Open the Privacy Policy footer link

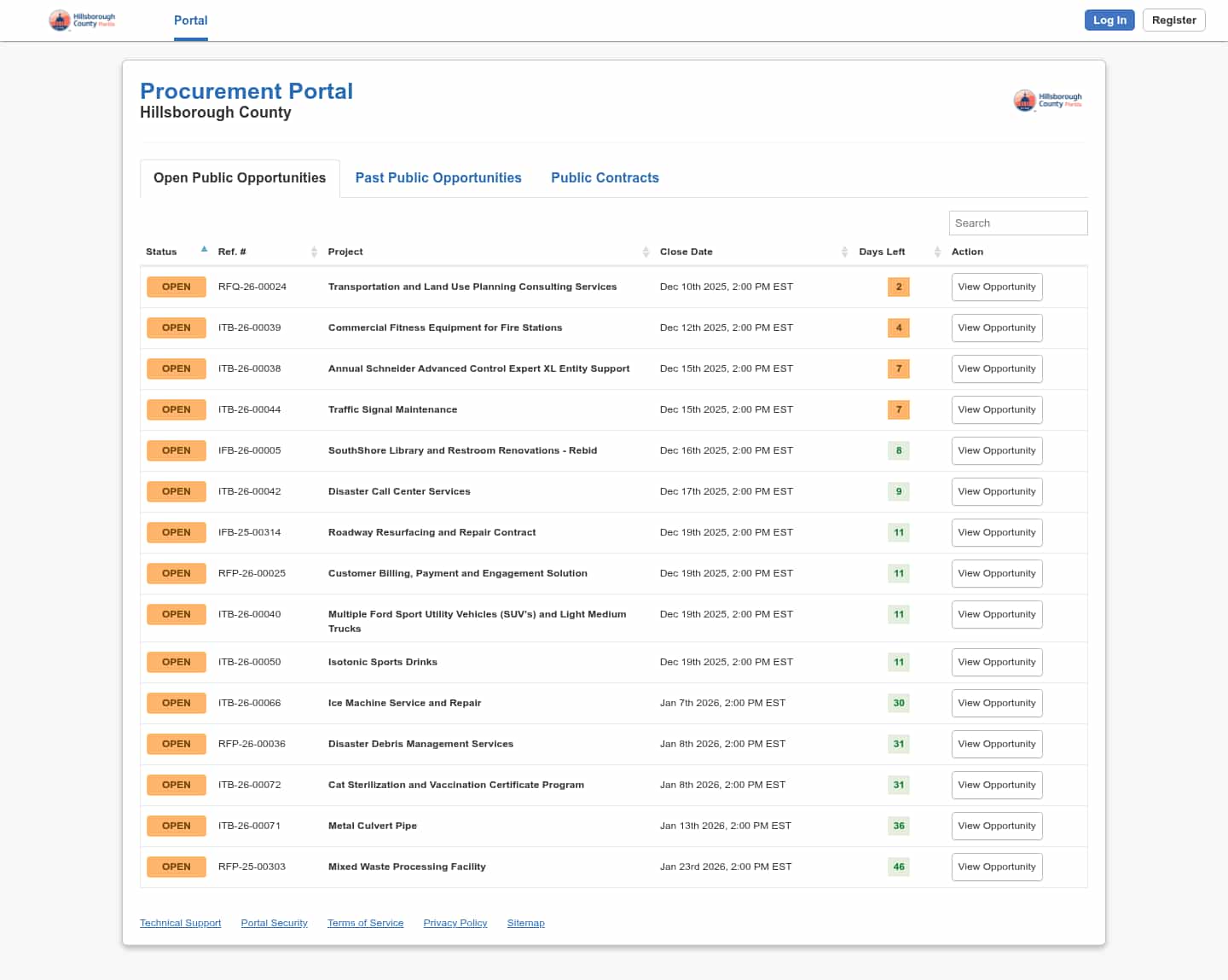pos(455,923)
